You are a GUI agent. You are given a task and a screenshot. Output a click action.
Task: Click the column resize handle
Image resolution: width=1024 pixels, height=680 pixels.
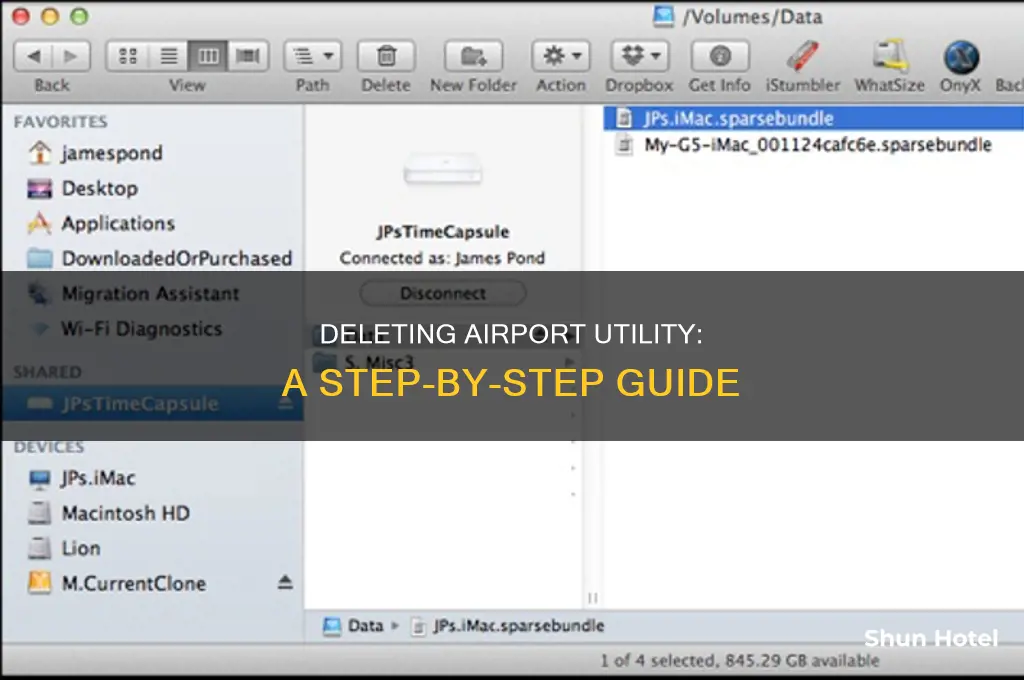(593, 598)
